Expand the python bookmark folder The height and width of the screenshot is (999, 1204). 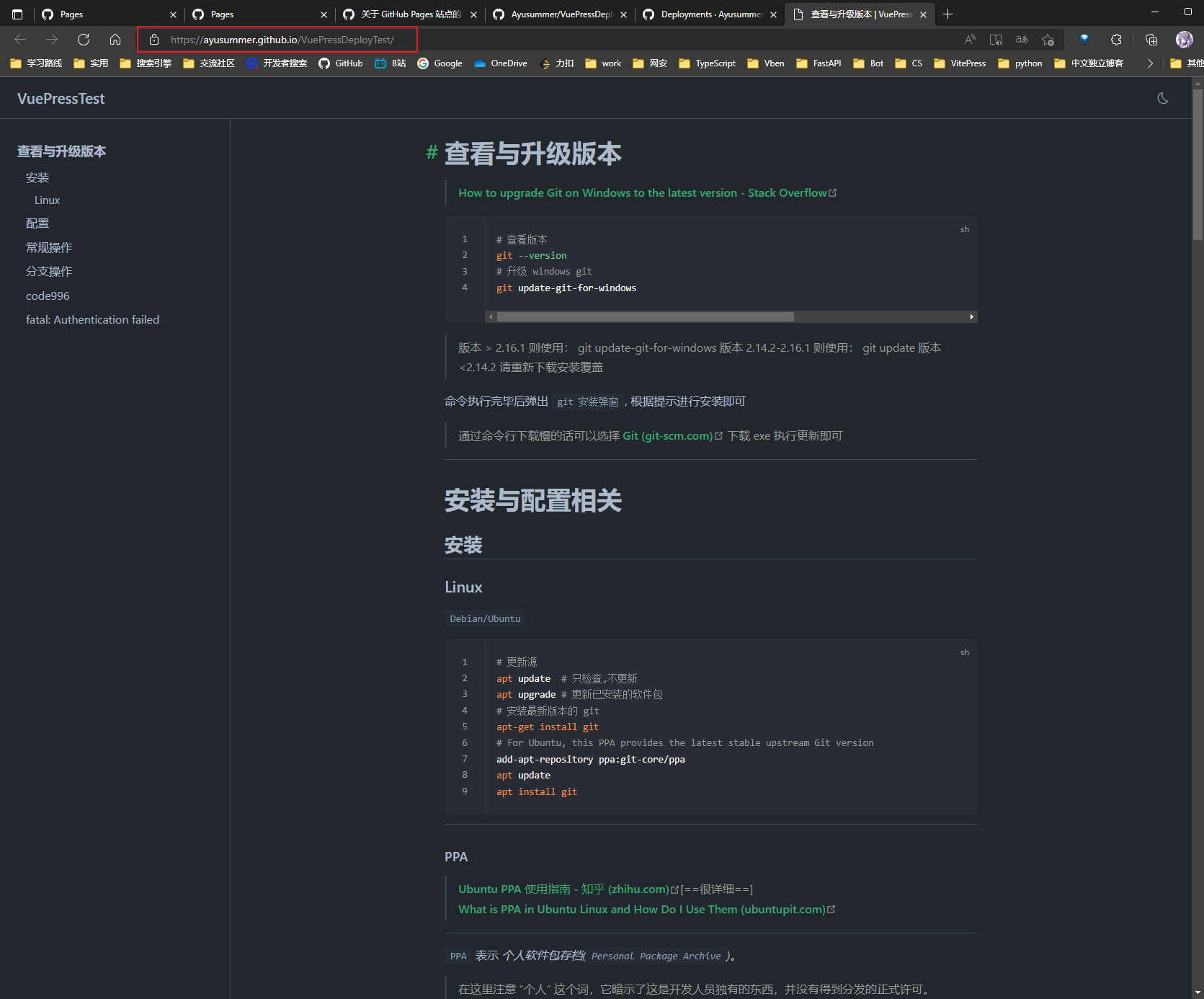pos(1020,63)
